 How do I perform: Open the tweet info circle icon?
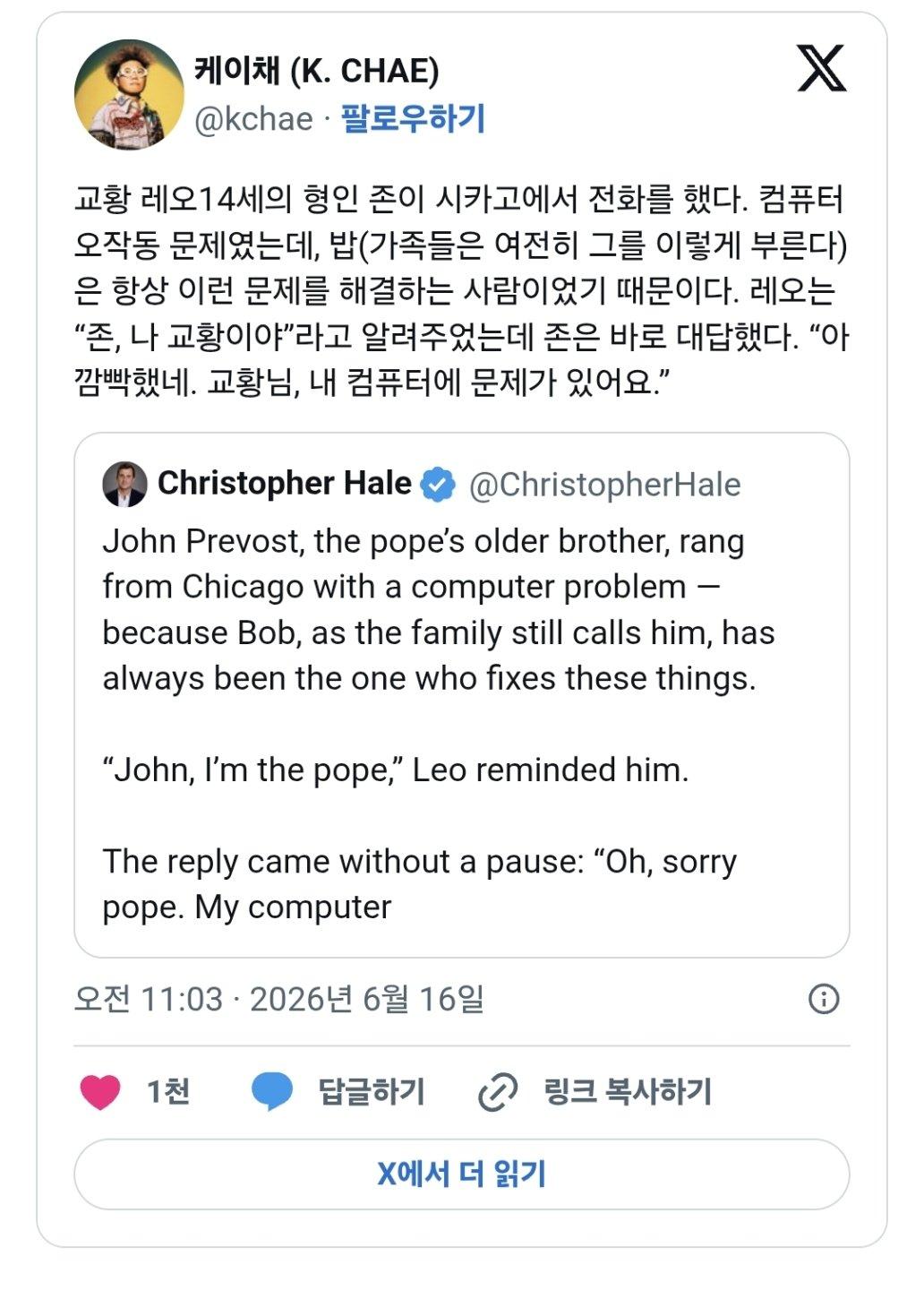pos(824,998)
